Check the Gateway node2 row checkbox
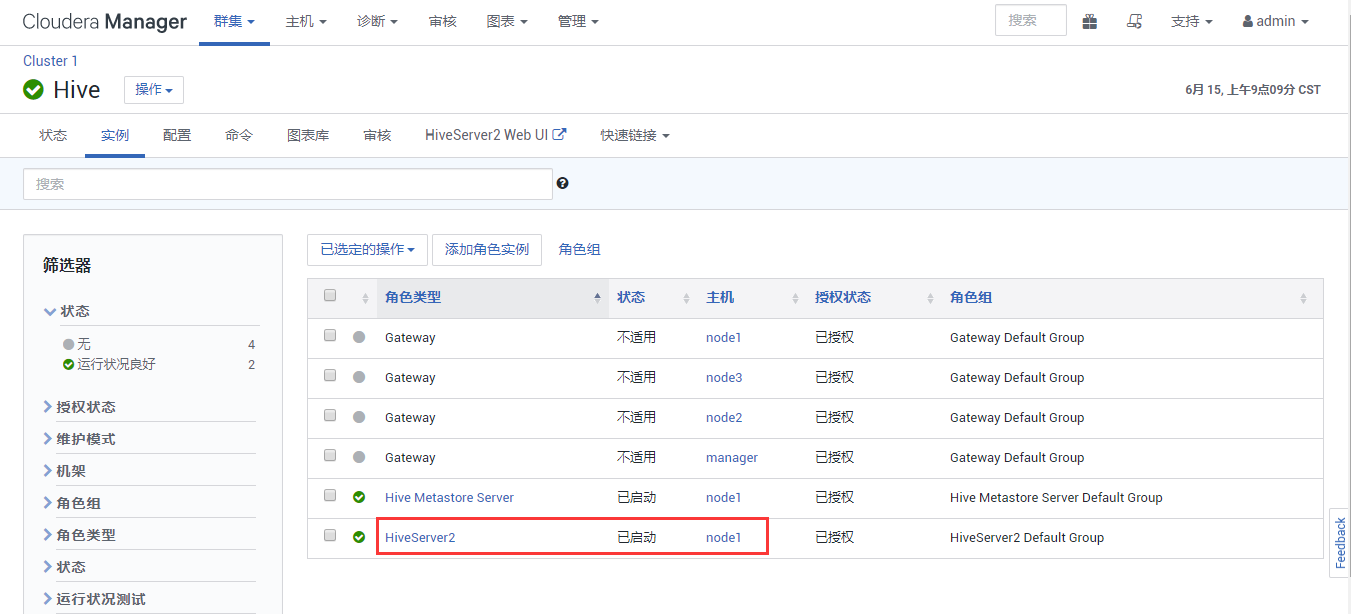Screen dimensions: 1351x614 [x=330, y=415]
